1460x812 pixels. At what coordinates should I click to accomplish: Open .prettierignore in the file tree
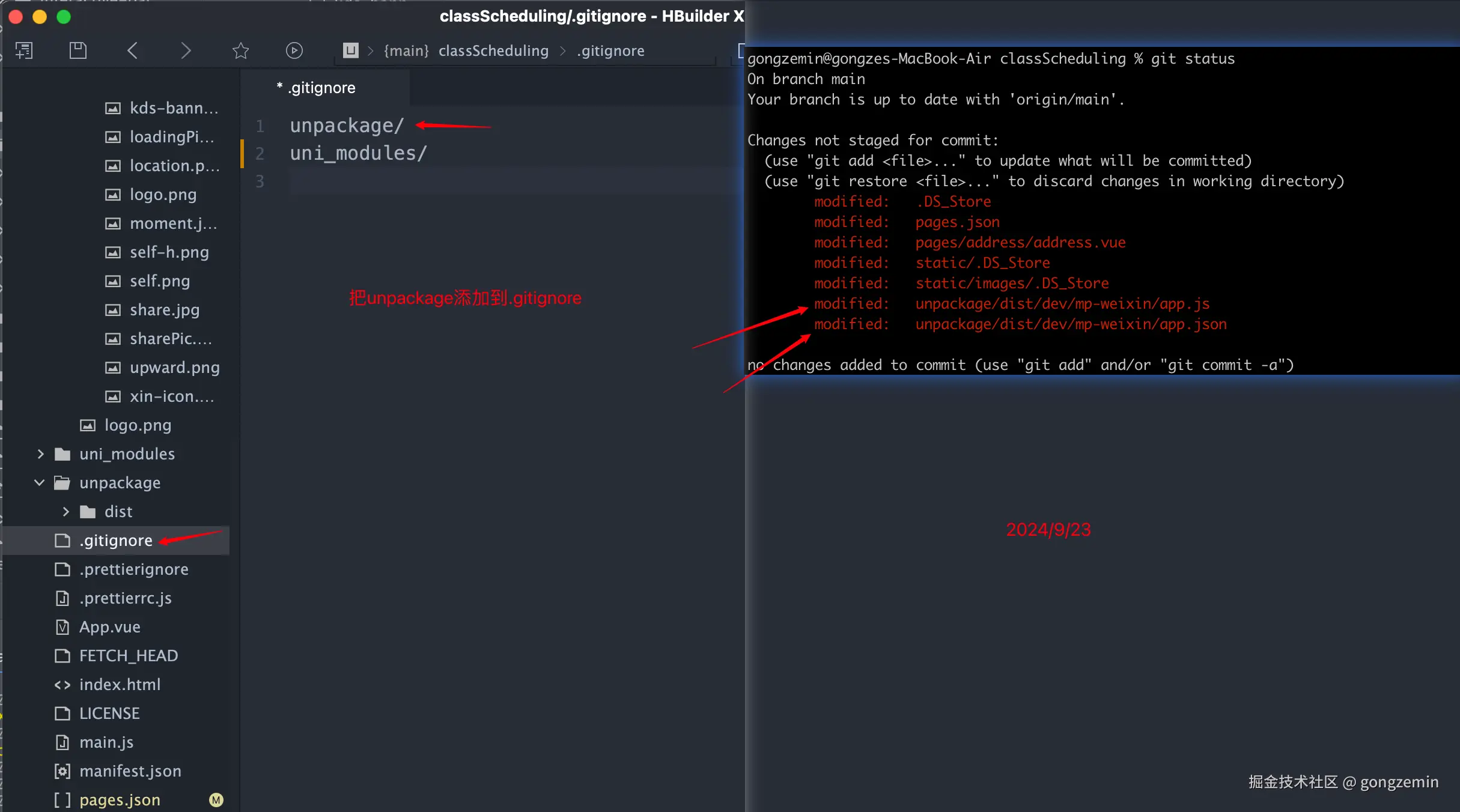pos(133,569)
